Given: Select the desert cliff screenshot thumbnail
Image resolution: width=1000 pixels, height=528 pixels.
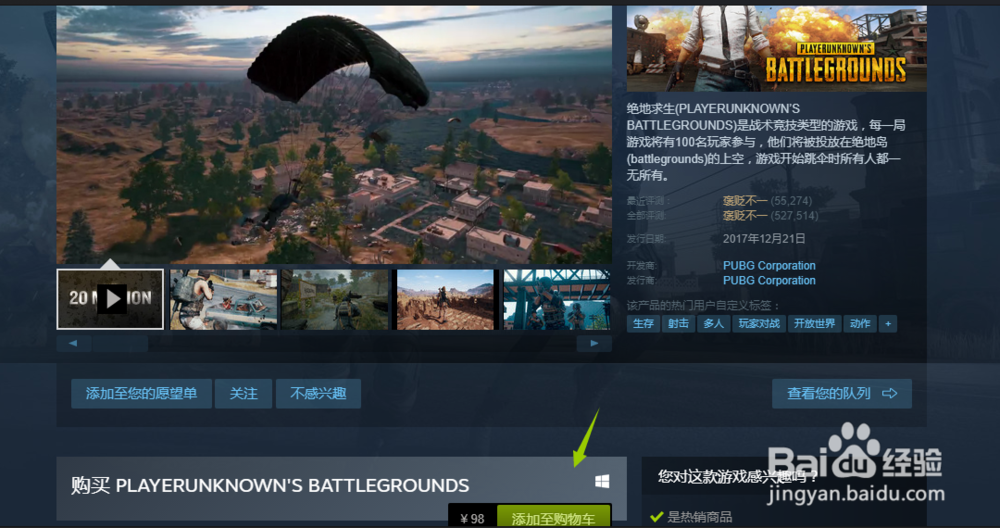Looking at the screenshot, I should point(446,299).
